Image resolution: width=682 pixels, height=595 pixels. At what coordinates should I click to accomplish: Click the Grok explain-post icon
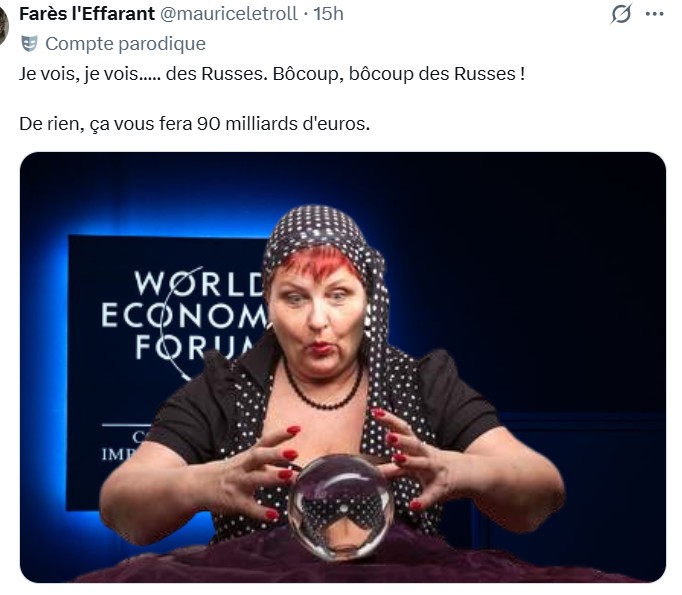(x=621, y=14)
